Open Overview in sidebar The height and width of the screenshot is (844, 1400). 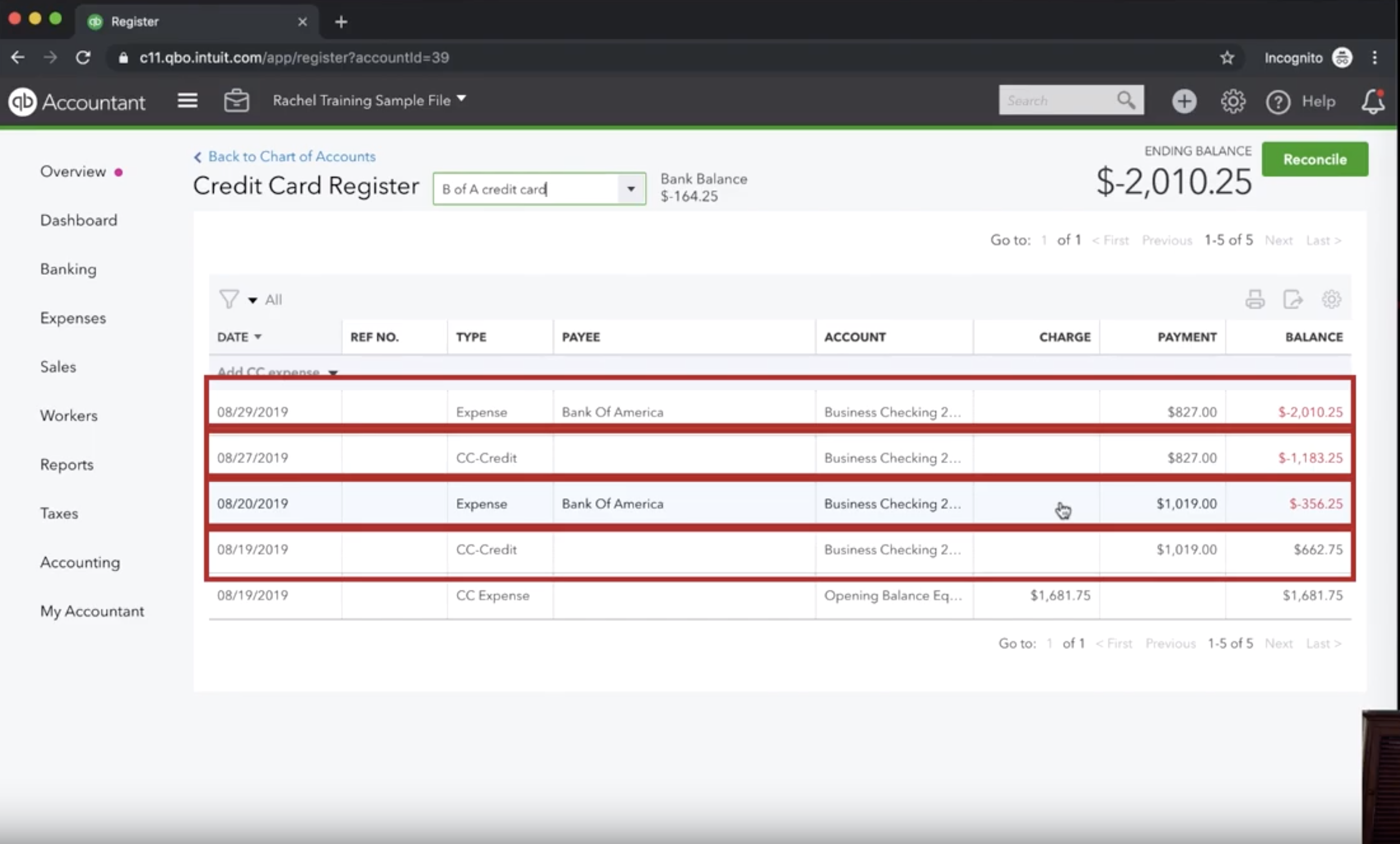[x=73, y=172]
